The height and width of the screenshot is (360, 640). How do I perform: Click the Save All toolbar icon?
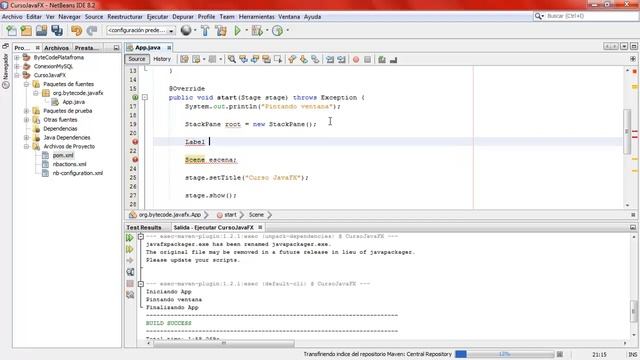tap(57, 31)
